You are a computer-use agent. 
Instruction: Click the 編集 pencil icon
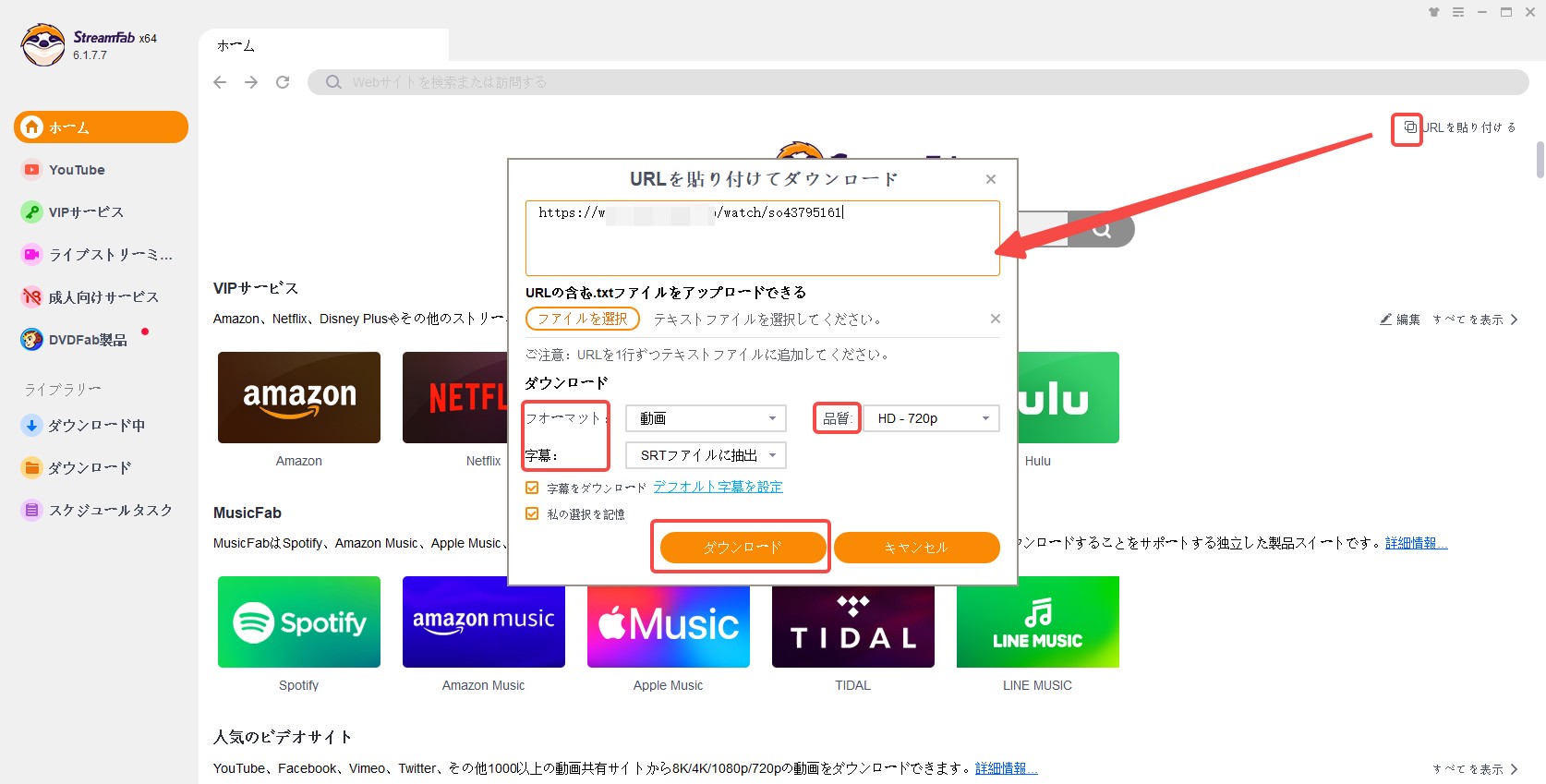tap(1386, 320)
